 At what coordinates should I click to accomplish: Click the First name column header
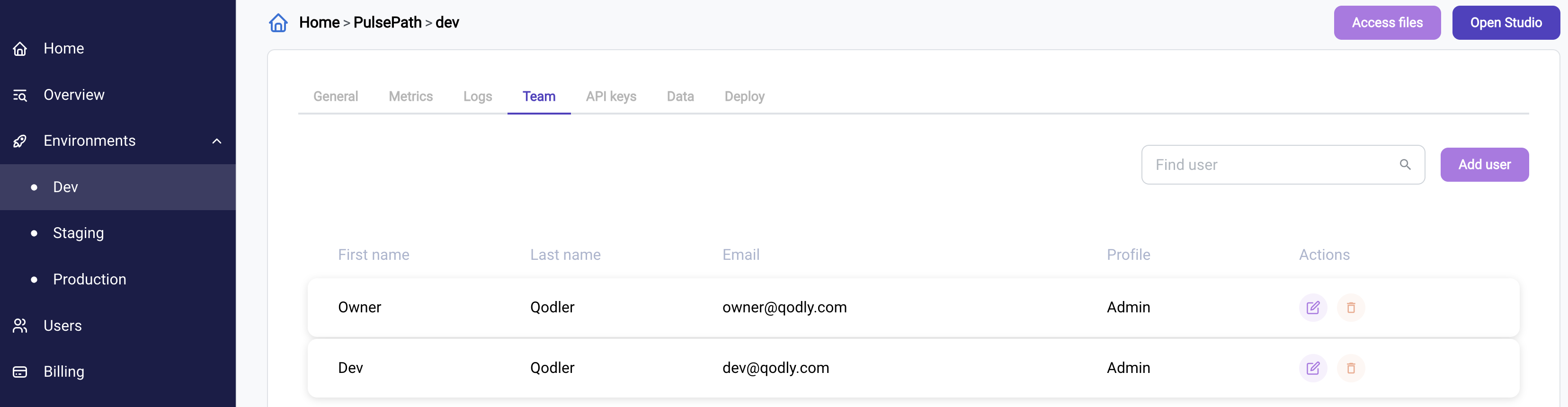[x=373, y=255]
